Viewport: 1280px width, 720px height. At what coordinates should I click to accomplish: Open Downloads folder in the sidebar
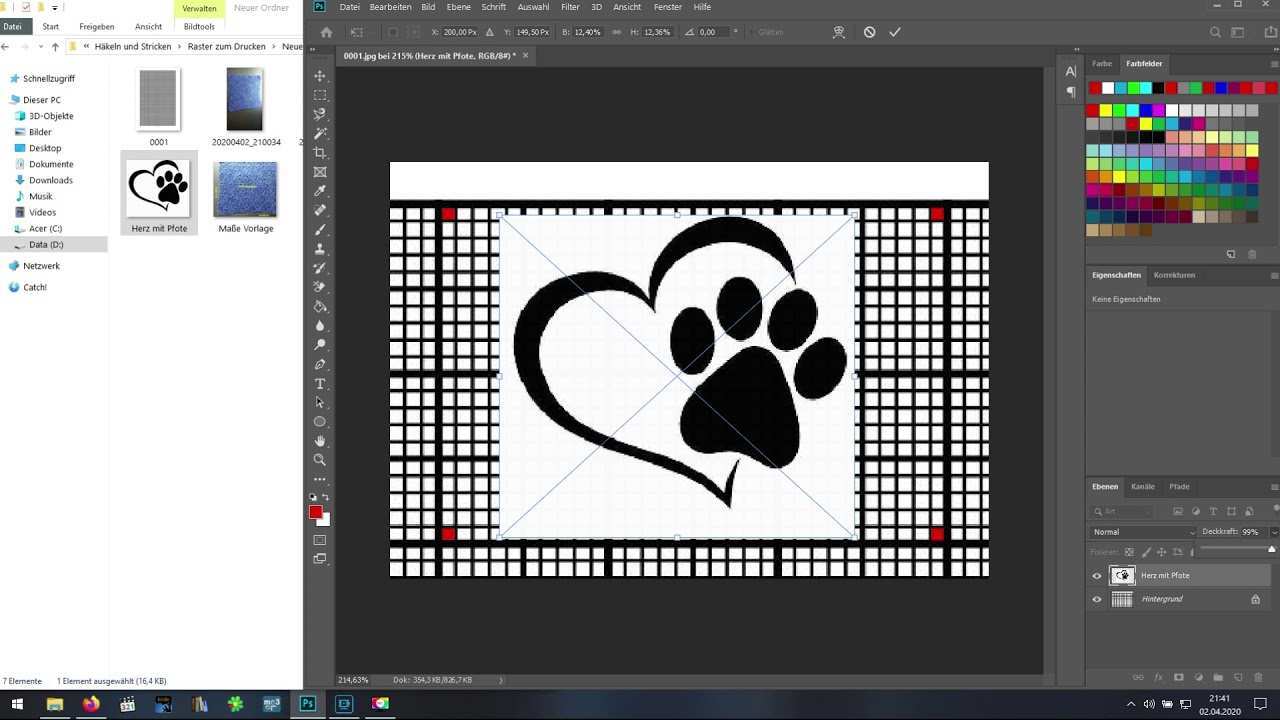point(50,180)
